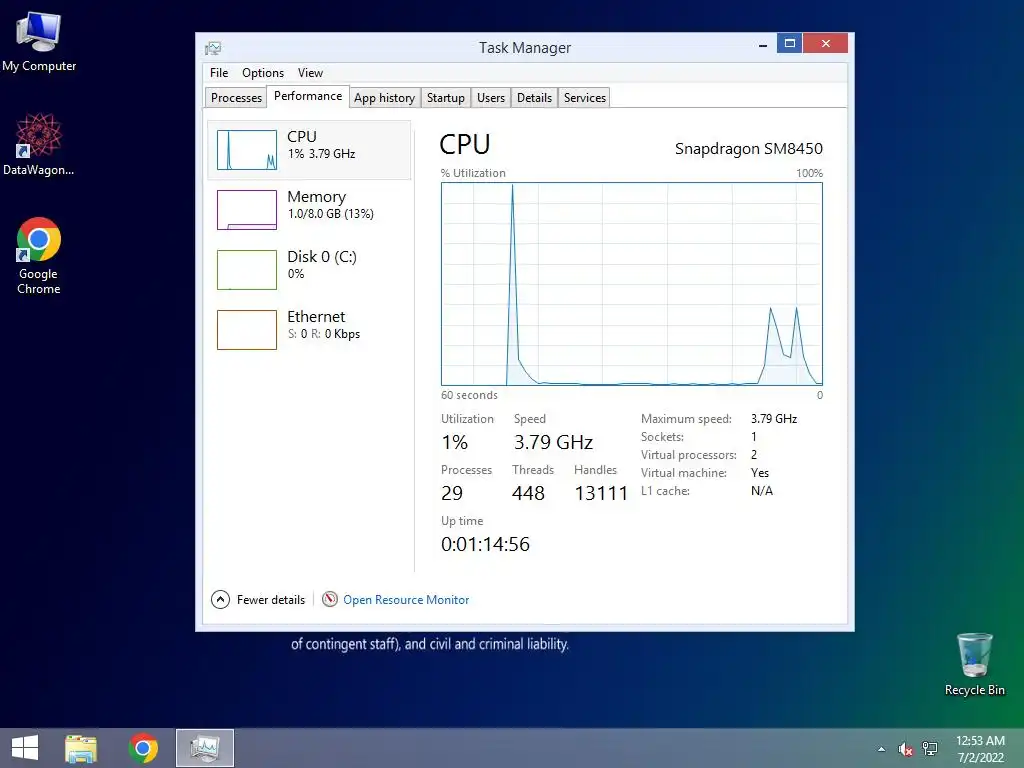
Task: Switch to the Startup tab
Action: click(445, 97)
